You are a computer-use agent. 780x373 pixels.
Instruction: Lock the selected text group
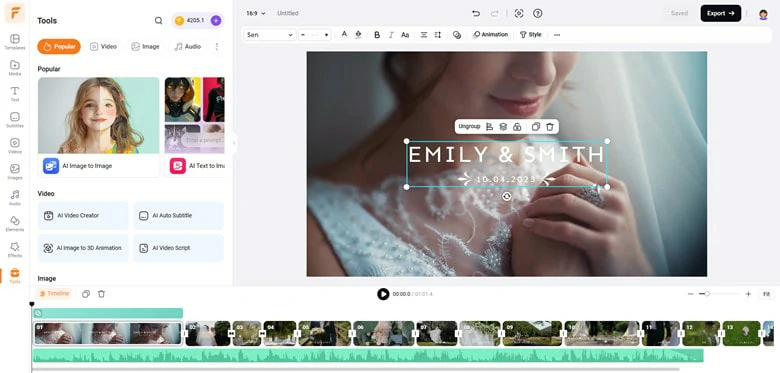(x=517, y=127)
